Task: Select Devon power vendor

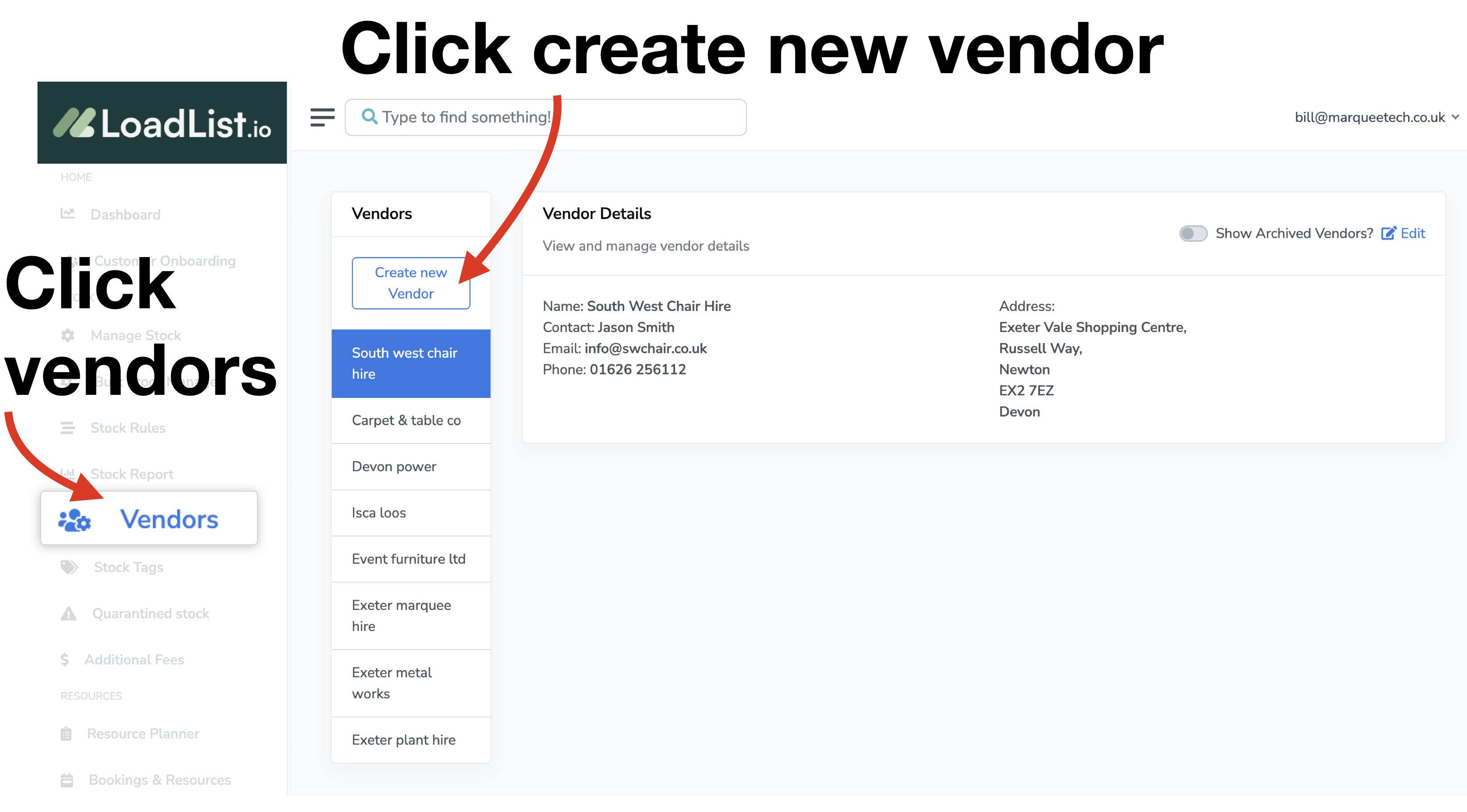Action: (410, 466)
